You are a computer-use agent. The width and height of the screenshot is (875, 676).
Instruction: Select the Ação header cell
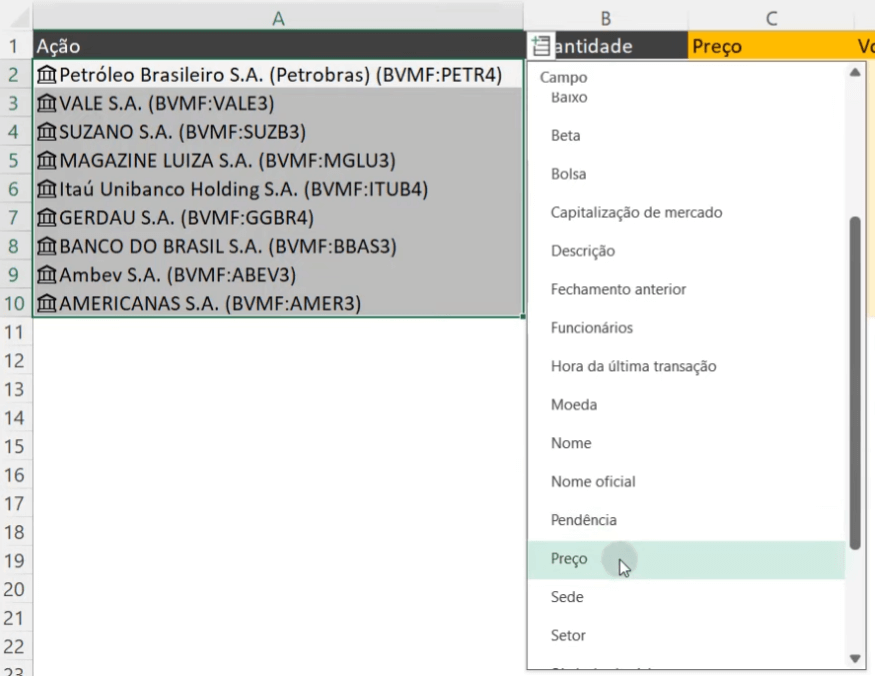(x=278, y=46)
